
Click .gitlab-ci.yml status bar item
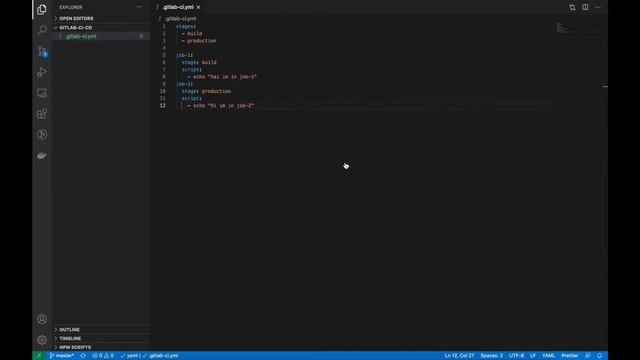coord(160,356)
